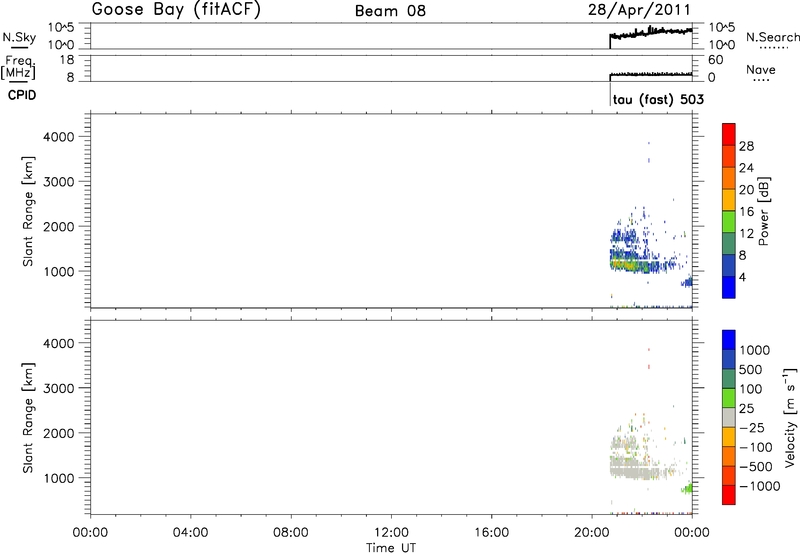Click the 'Freq. [MHz]' label

click(19, 67)
